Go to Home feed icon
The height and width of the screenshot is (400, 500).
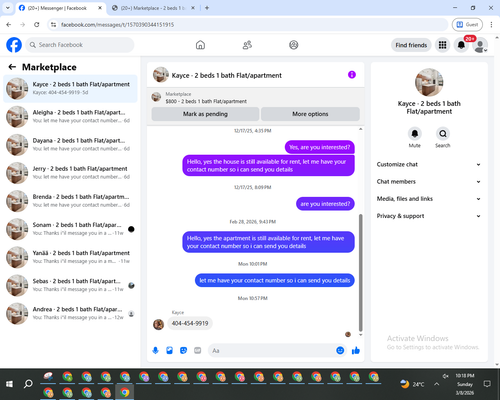click(x=200, y=45)
